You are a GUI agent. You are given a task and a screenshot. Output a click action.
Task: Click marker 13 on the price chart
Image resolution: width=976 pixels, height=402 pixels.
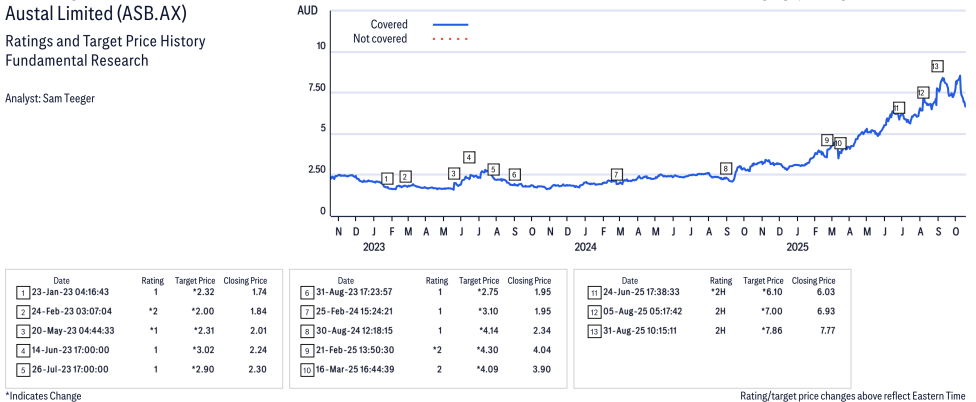936,66
